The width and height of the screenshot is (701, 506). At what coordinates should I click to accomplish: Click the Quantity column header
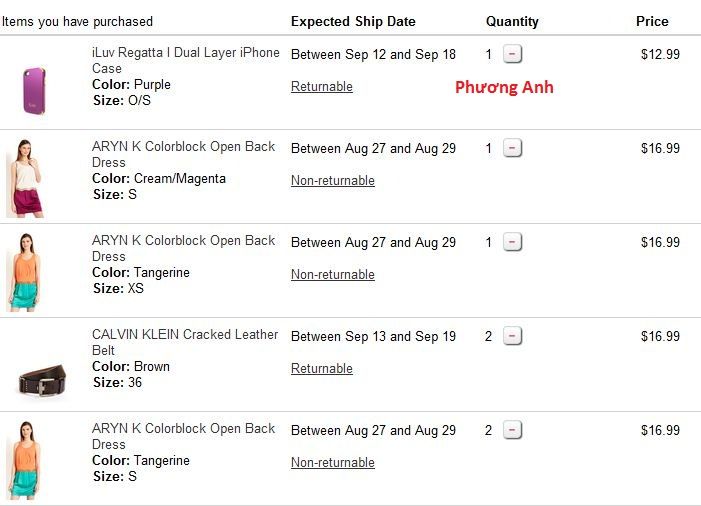click(512, 21)
